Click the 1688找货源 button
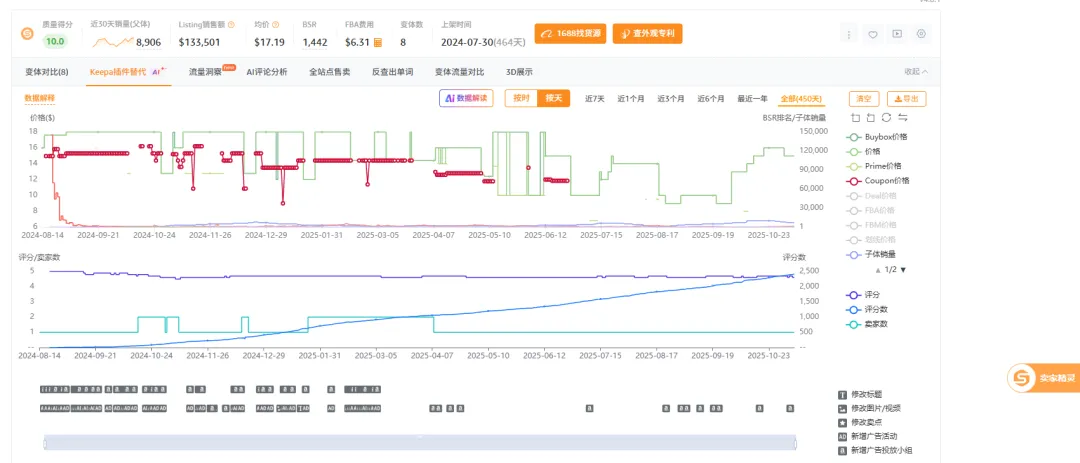 coord(570,34)
